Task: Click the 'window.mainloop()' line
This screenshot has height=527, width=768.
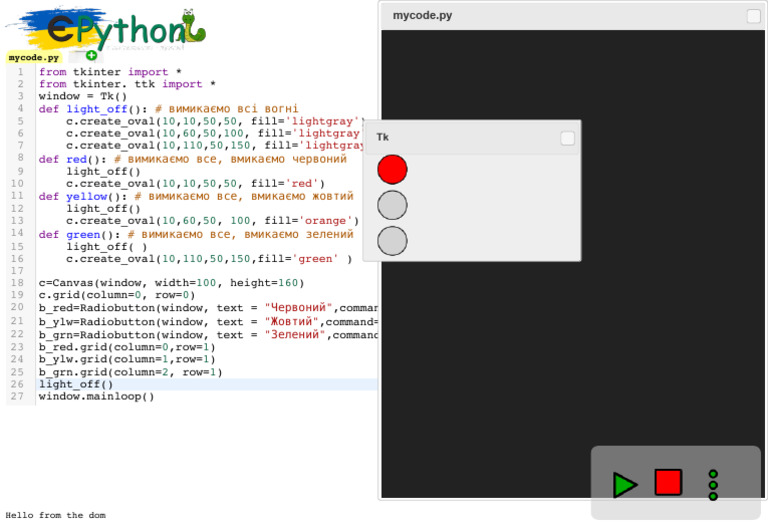Action: click(x=96, y=396)
